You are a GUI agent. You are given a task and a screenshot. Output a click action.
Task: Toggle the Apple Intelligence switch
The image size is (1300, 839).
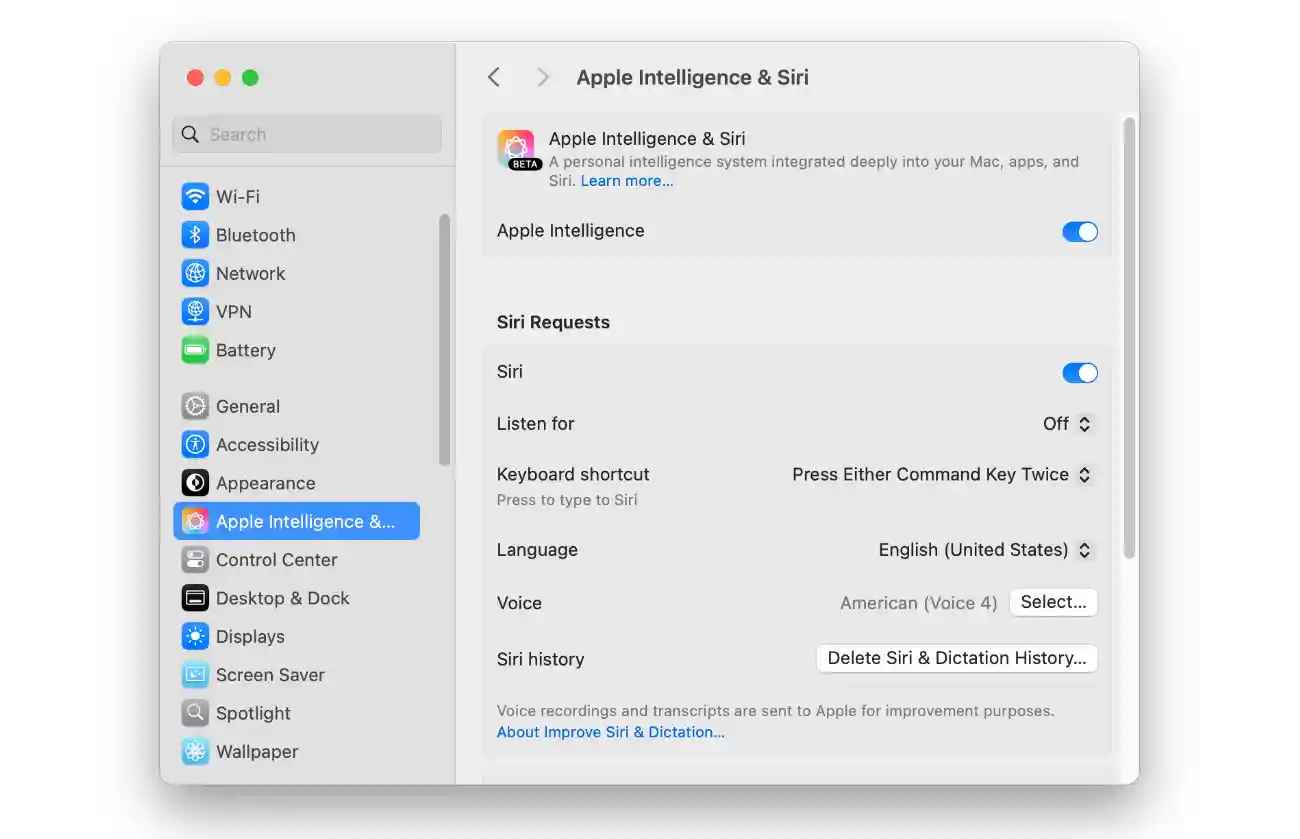[x=1079, y=231]
